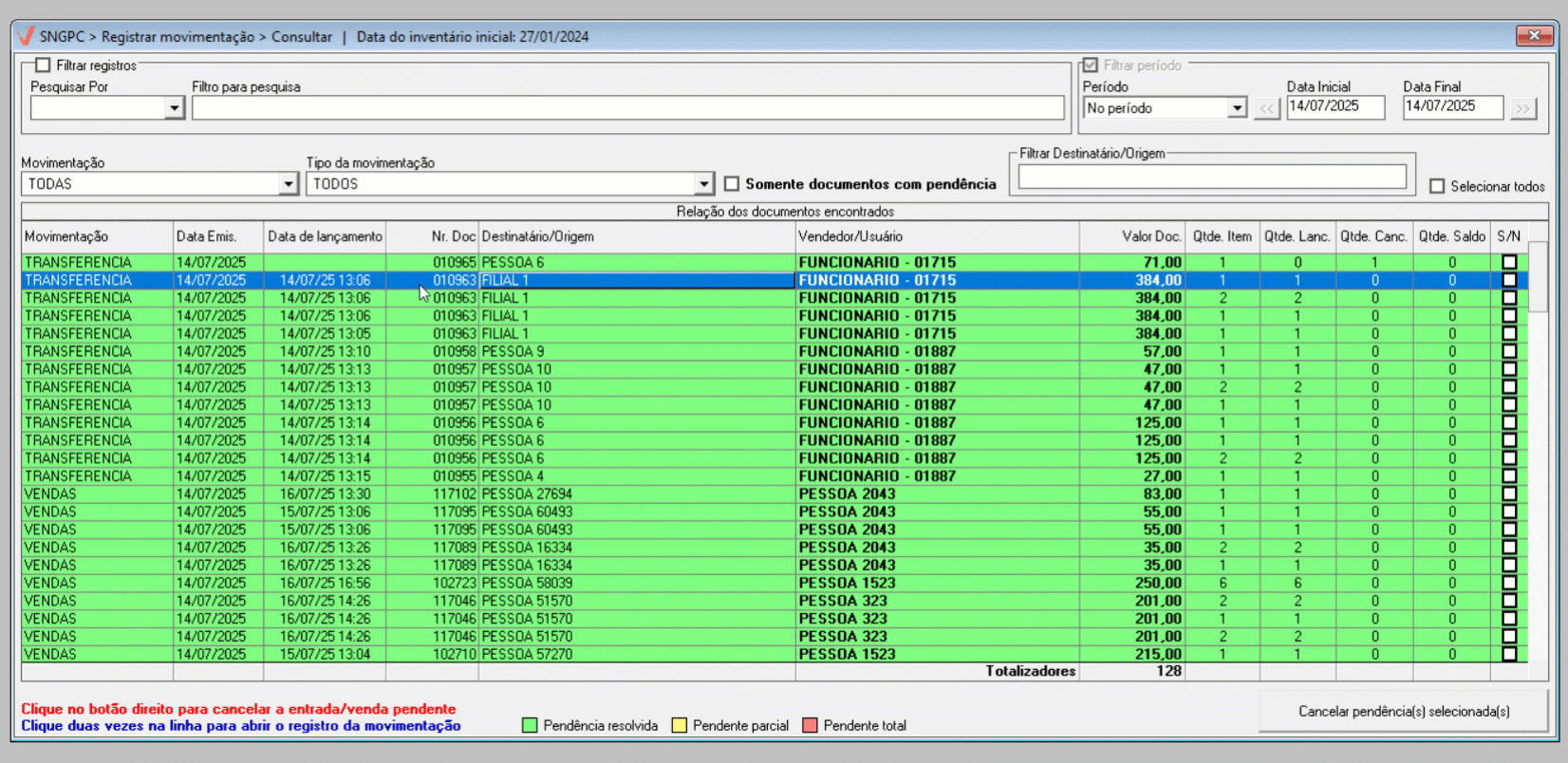Enable the Filtrar registros checkbox
Viewport: 1568px width, 763px height.
coord(43,65)
